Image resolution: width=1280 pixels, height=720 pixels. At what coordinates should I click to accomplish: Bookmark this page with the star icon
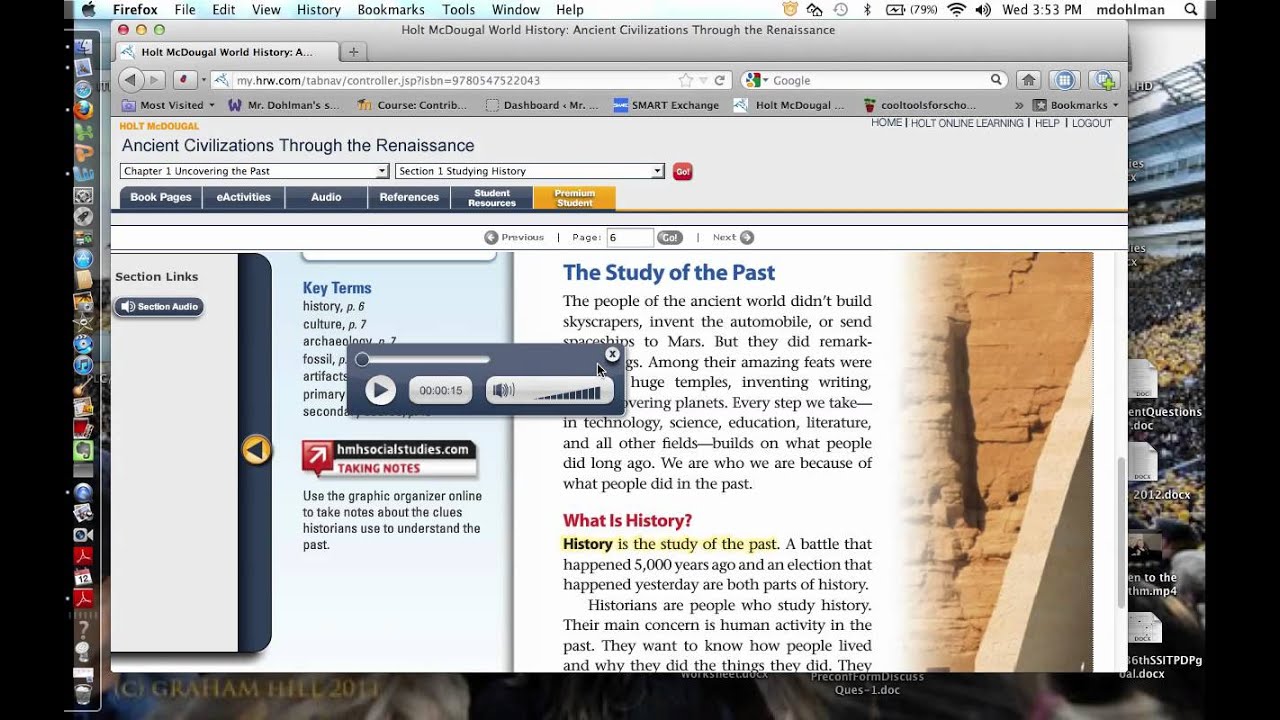[x=686, y=80]
